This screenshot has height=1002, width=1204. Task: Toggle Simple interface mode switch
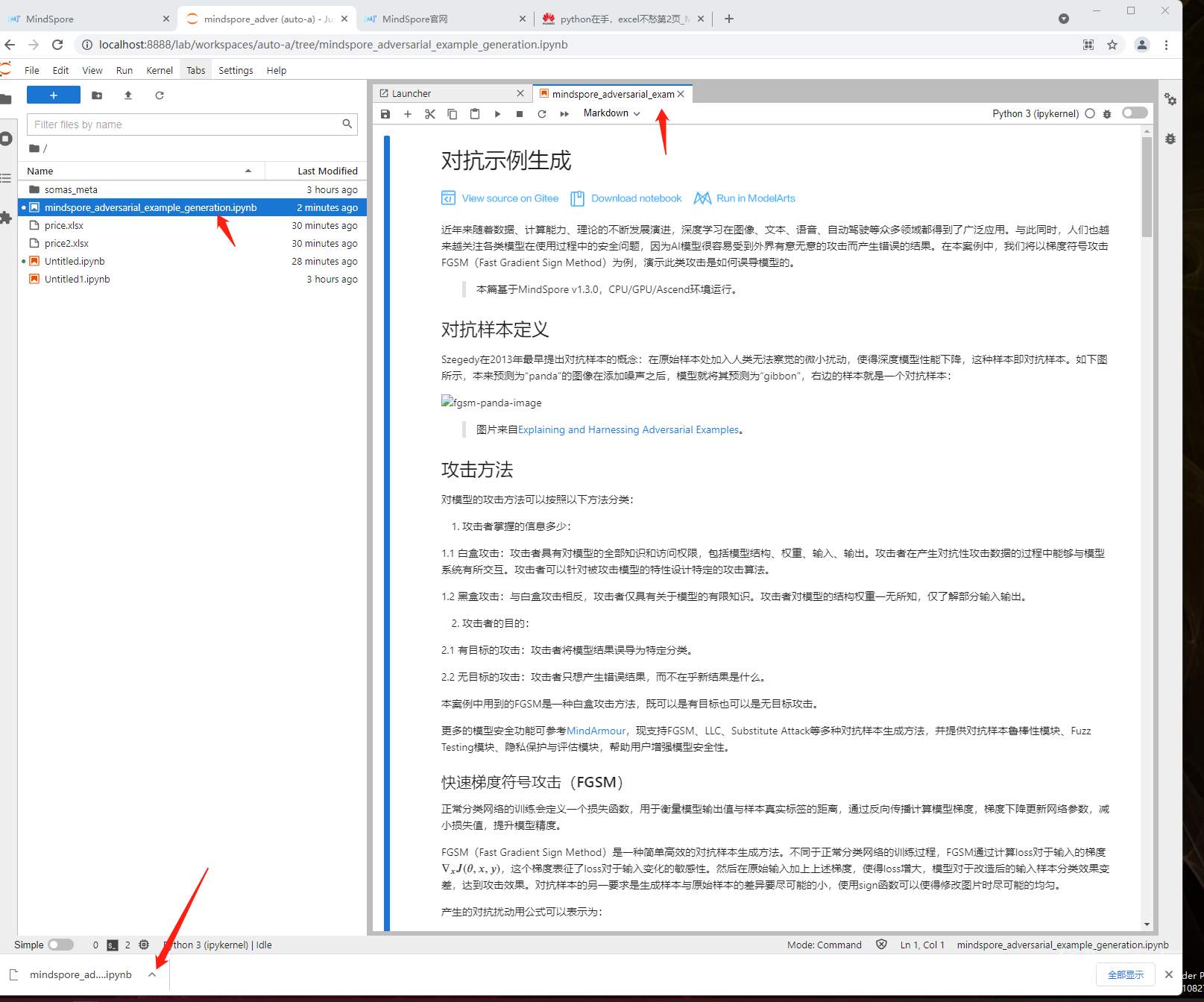tap(60, 945)
